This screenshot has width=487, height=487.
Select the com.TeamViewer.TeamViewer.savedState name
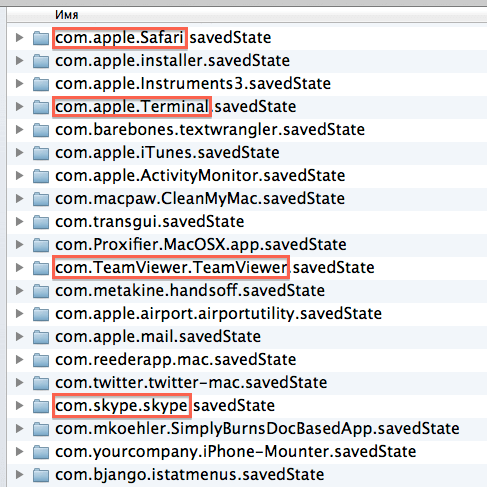[215, 268]
